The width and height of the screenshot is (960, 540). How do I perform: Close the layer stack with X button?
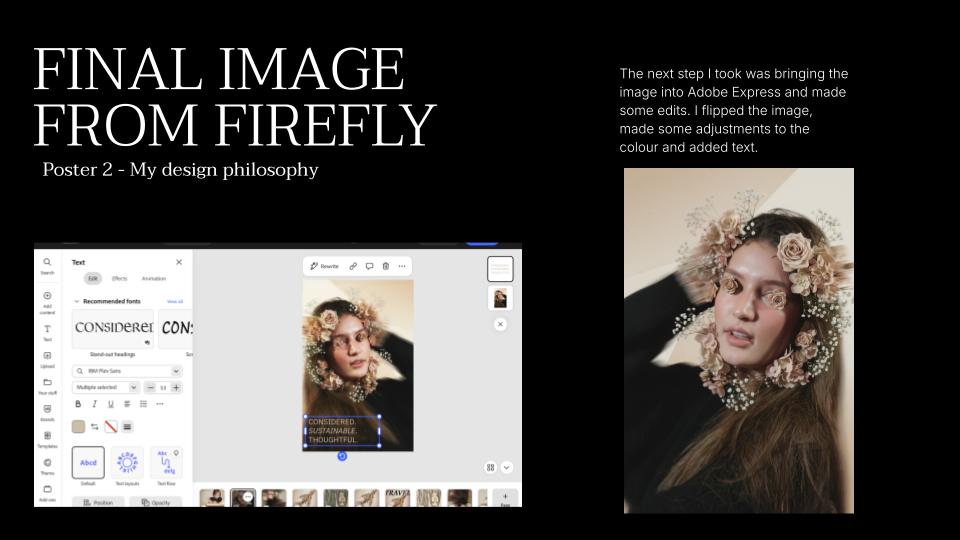coord(500,324)
